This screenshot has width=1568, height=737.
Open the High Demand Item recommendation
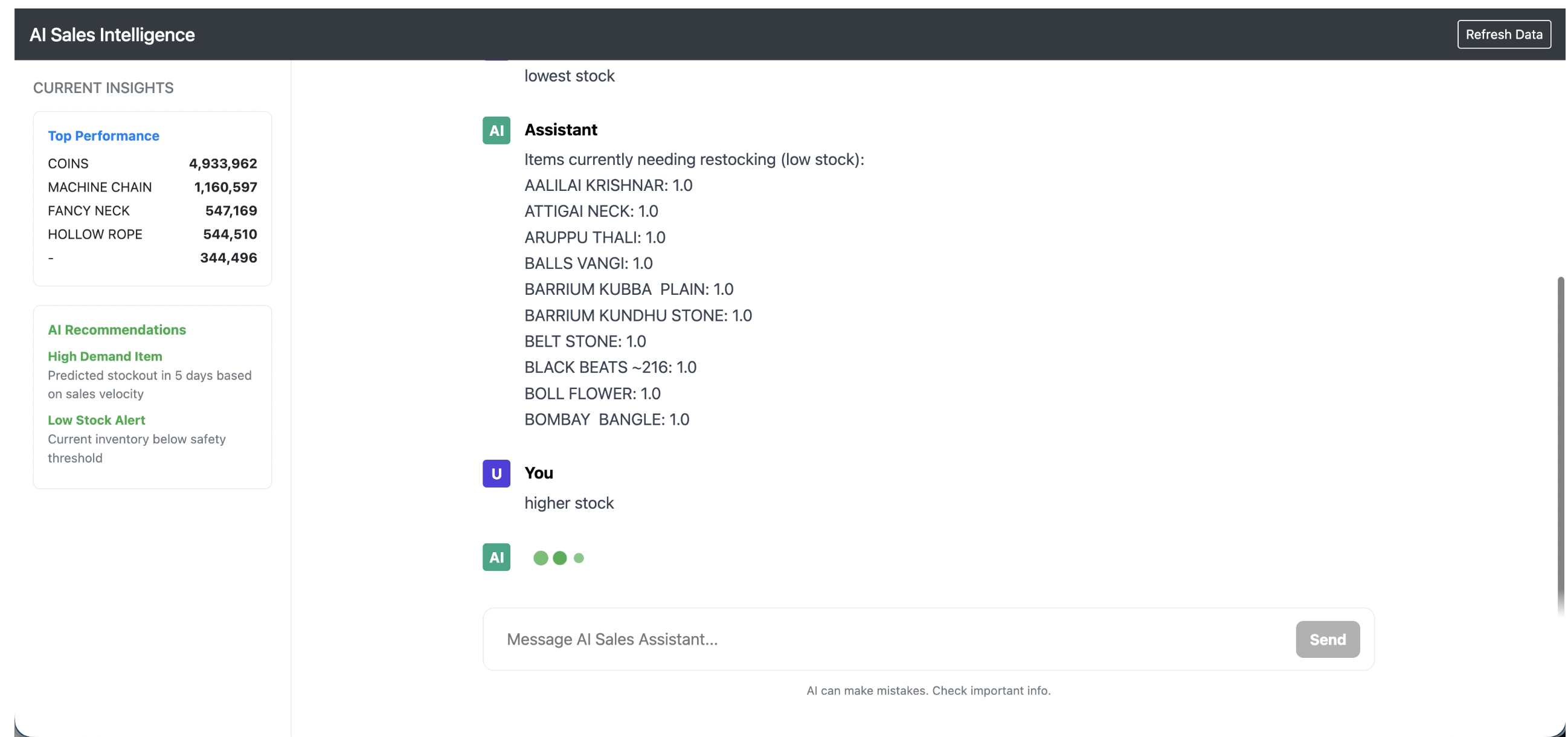point(104,356)
